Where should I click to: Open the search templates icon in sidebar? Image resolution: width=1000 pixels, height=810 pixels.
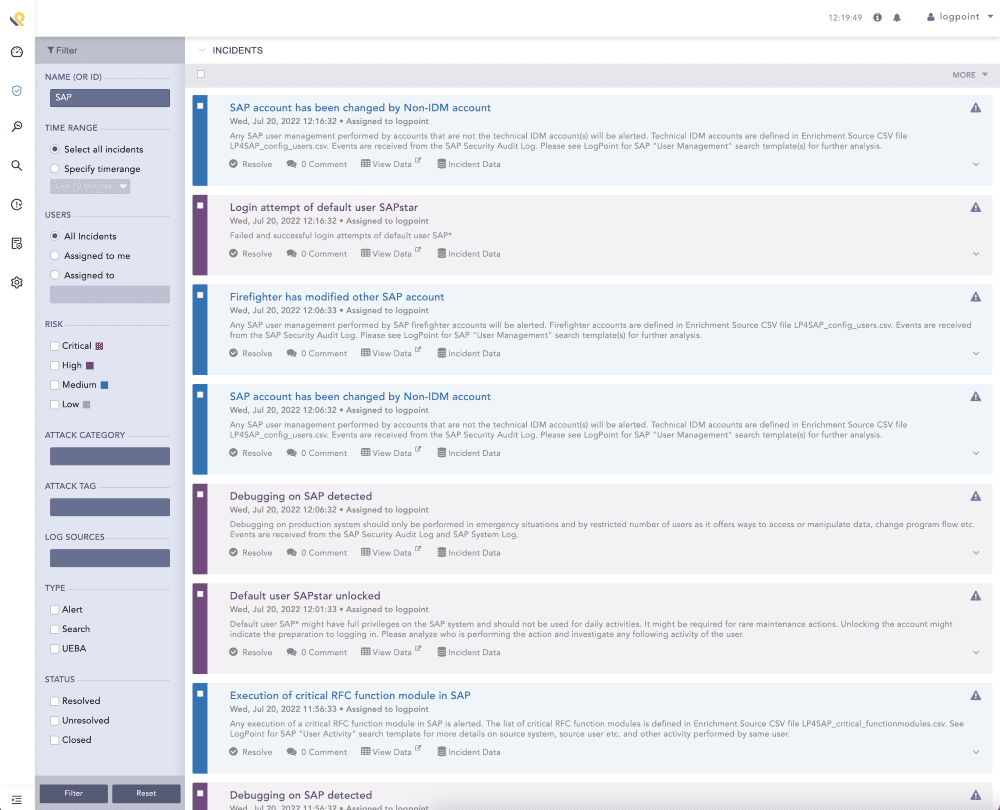[17, 127]
